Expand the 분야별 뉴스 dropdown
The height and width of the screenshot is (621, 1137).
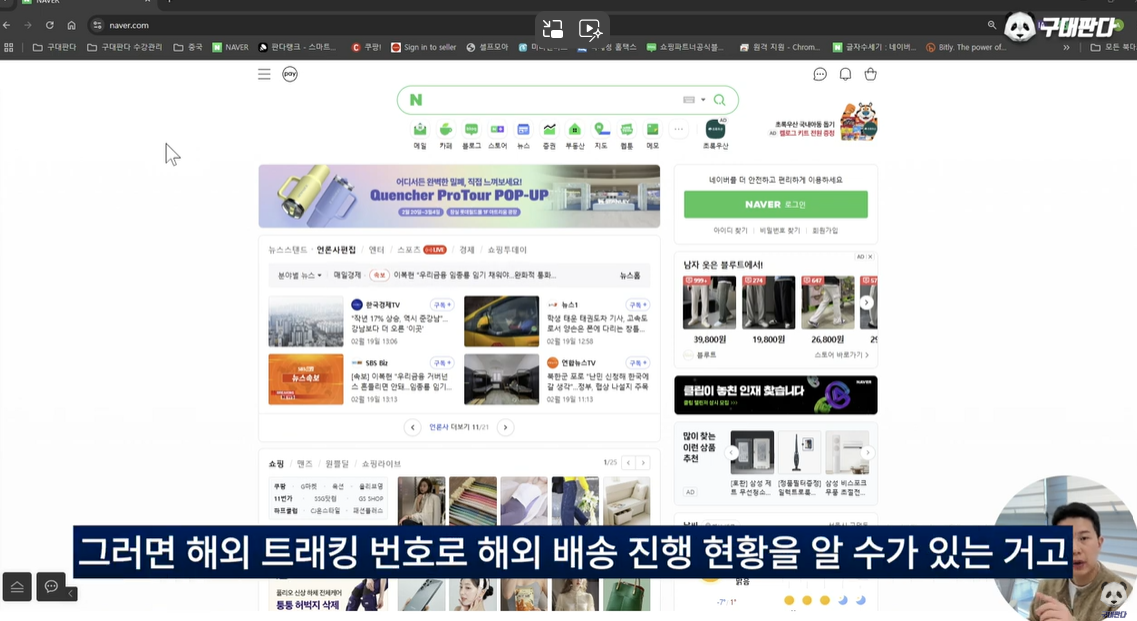(x=299, y=276)
